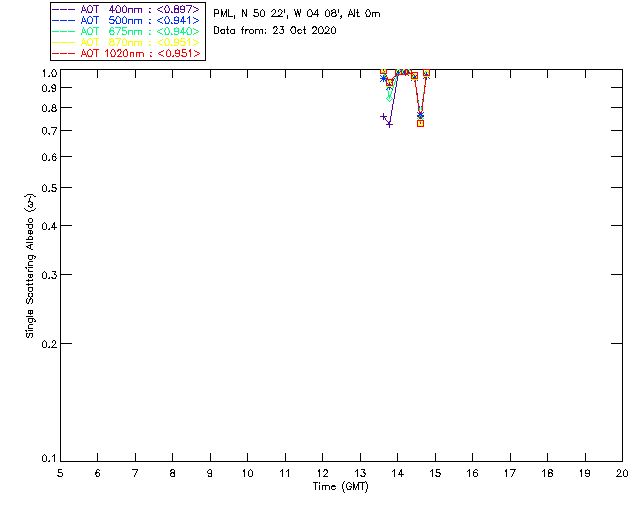This screenshot has width=640, height=512.
Task: Click x-axis tick label 5
Action: [60, 473]
